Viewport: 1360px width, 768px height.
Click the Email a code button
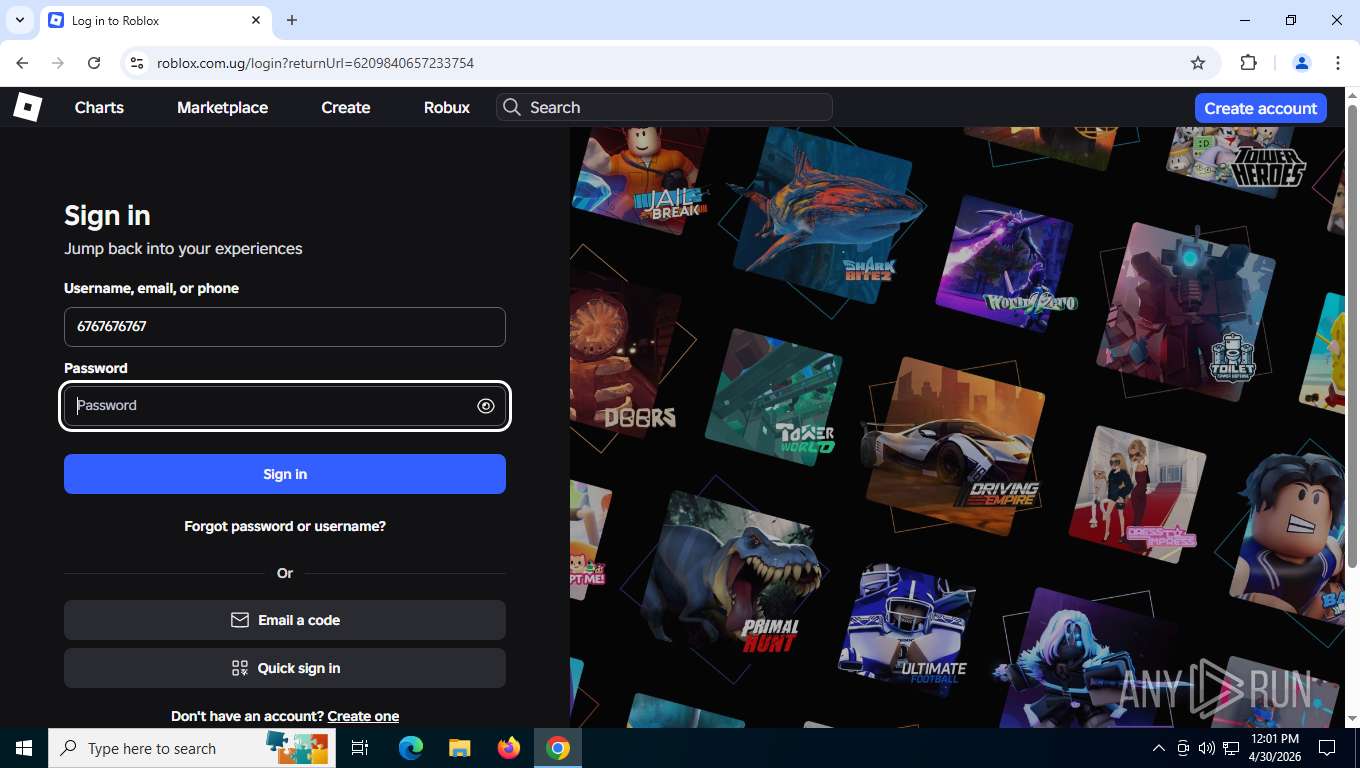pyautogui.click(x=285, y=620)
